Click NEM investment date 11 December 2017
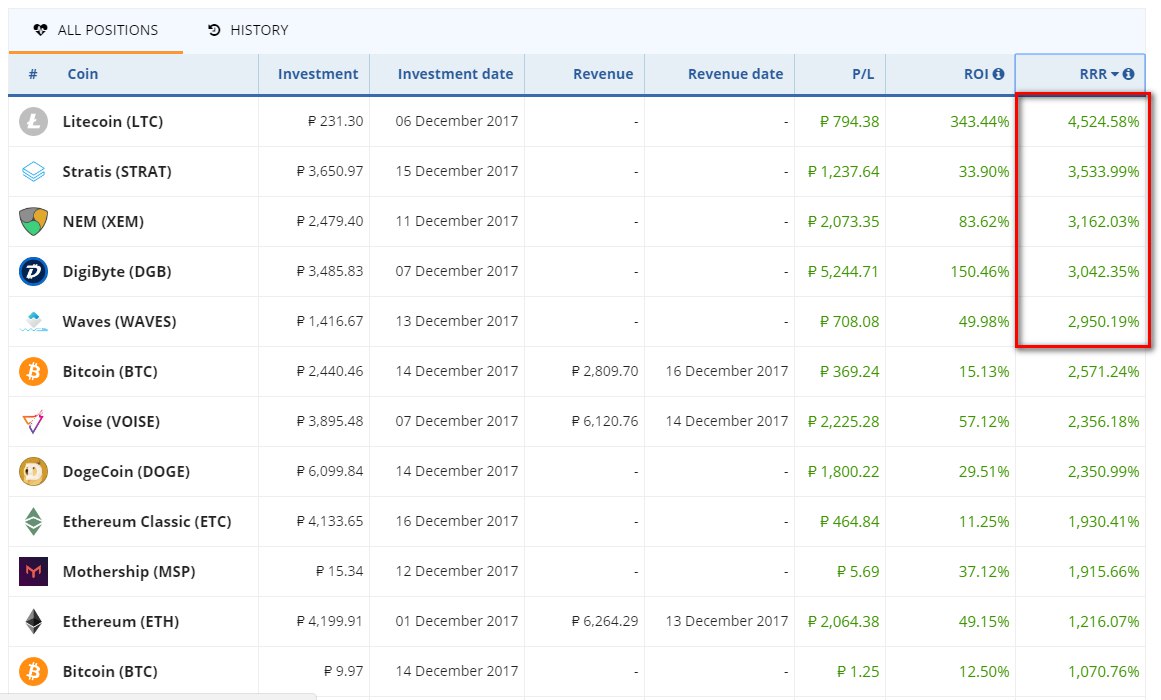 (457, 221)
